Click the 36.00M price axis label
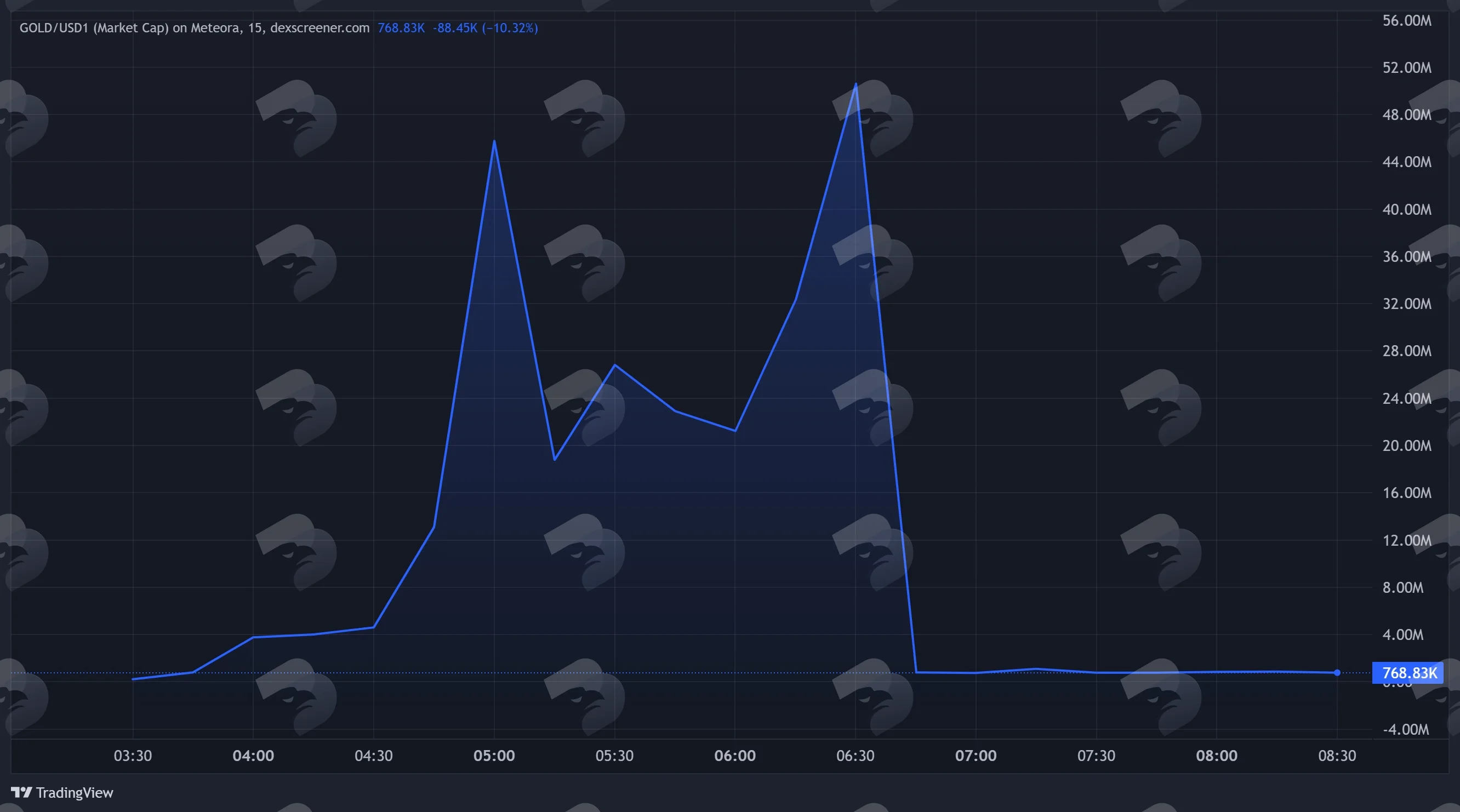The width and height of the screenshot is (1460, 812). pos(1407,256)
